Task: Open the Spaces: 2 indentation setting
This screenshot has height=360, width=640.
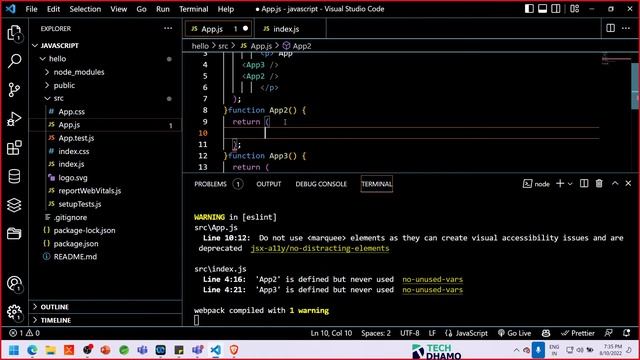Action: coord(376,333)
